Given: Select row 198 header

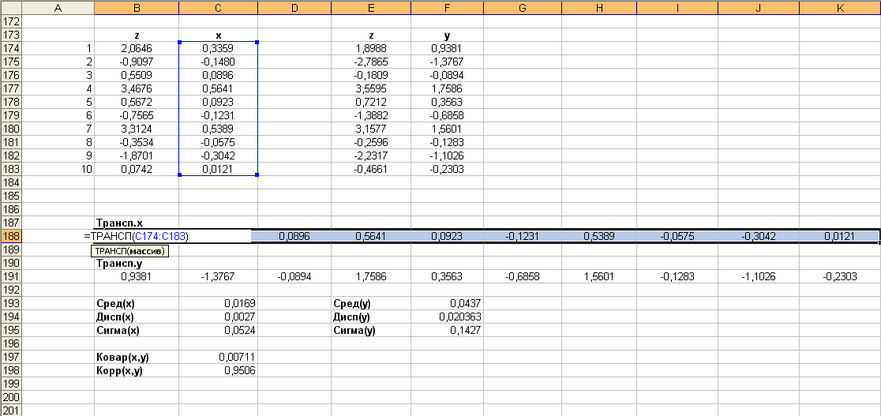Looking at the screenshot, I should [x=11, y=371].
